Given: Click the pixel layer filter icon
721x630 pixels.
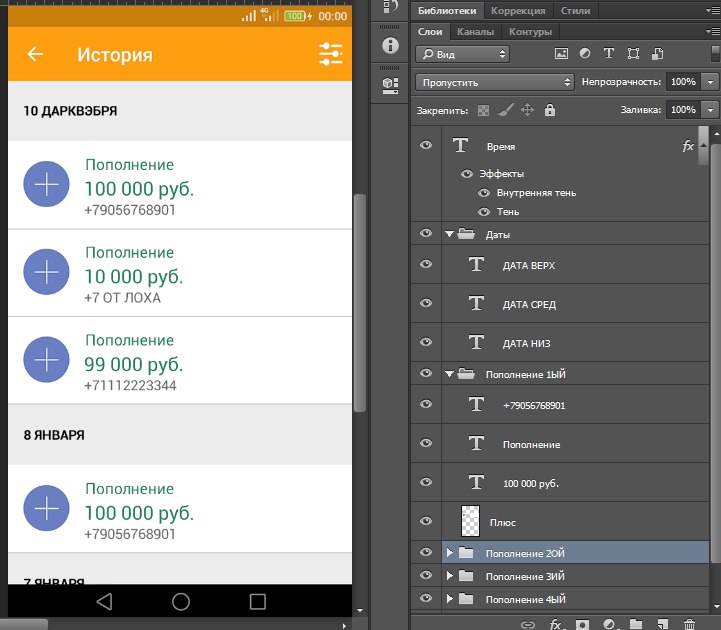Looking at the screenshot, I should point(561,54).
